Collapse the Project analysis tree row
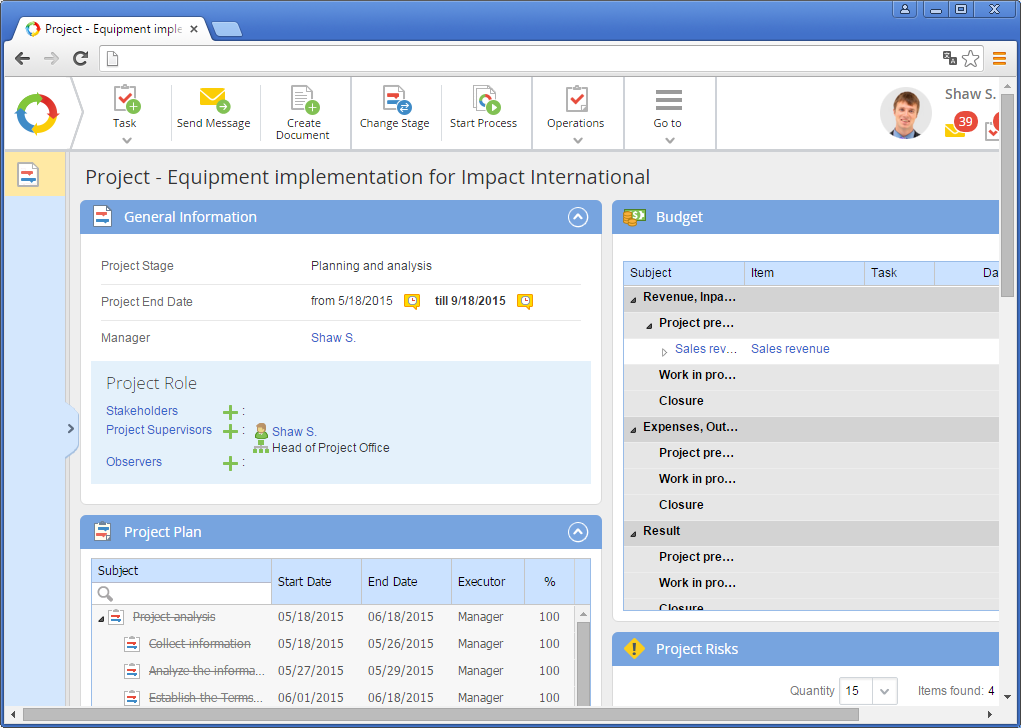The width and height of the screenshot is (1021, 728). pyautogui.click(x=101, y=619)
